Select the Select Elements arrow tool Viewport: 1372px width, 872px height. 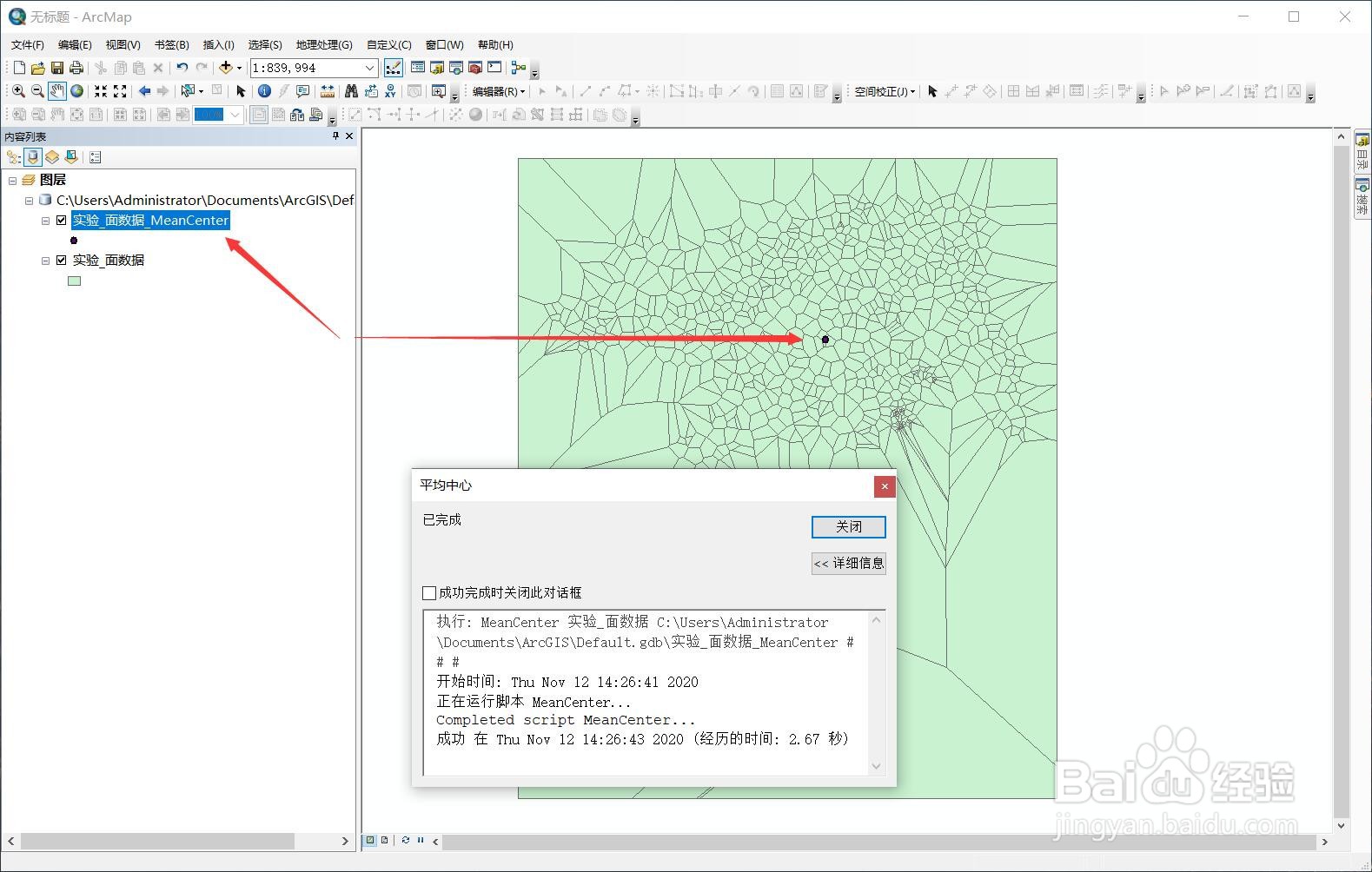241,91
